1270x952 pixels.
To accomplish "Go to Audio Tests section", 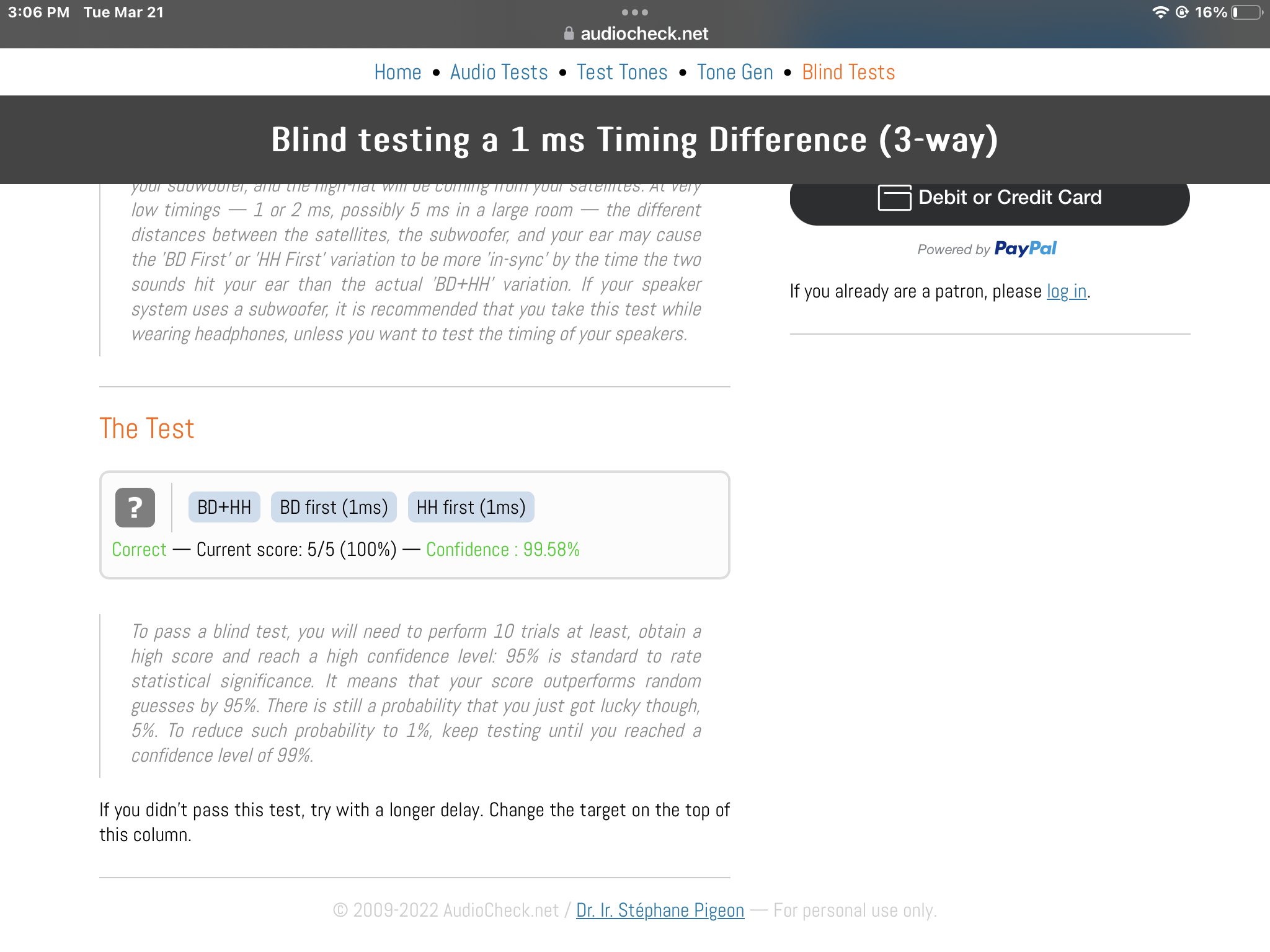I will pyautogui.click(x=499, y=73).
